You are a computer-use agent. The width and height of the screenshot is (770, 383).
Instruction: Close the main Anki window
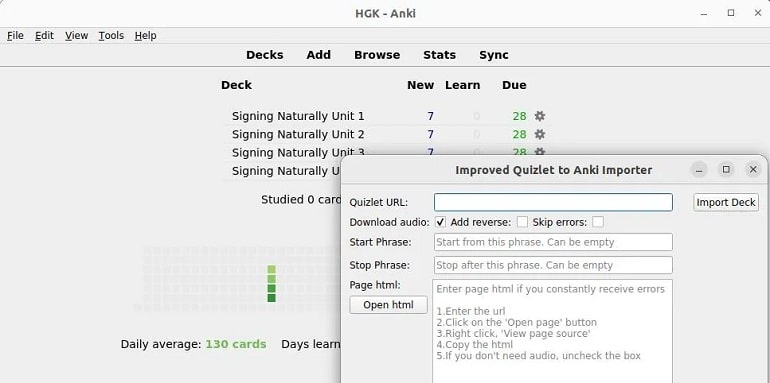pyautogui.click(x=758, y=13)
